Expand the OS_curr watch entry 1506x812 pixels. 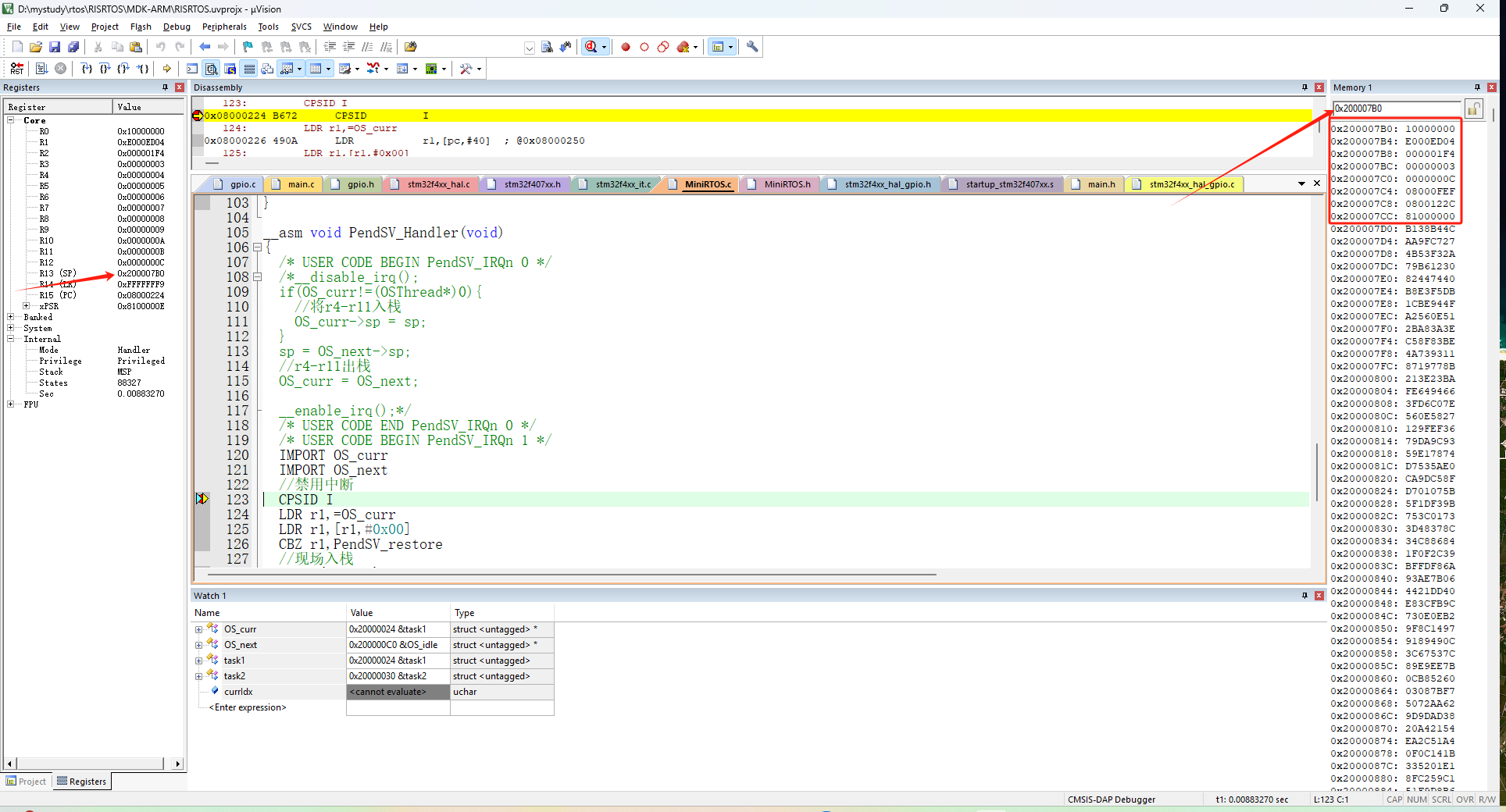[x=198, y=629]
